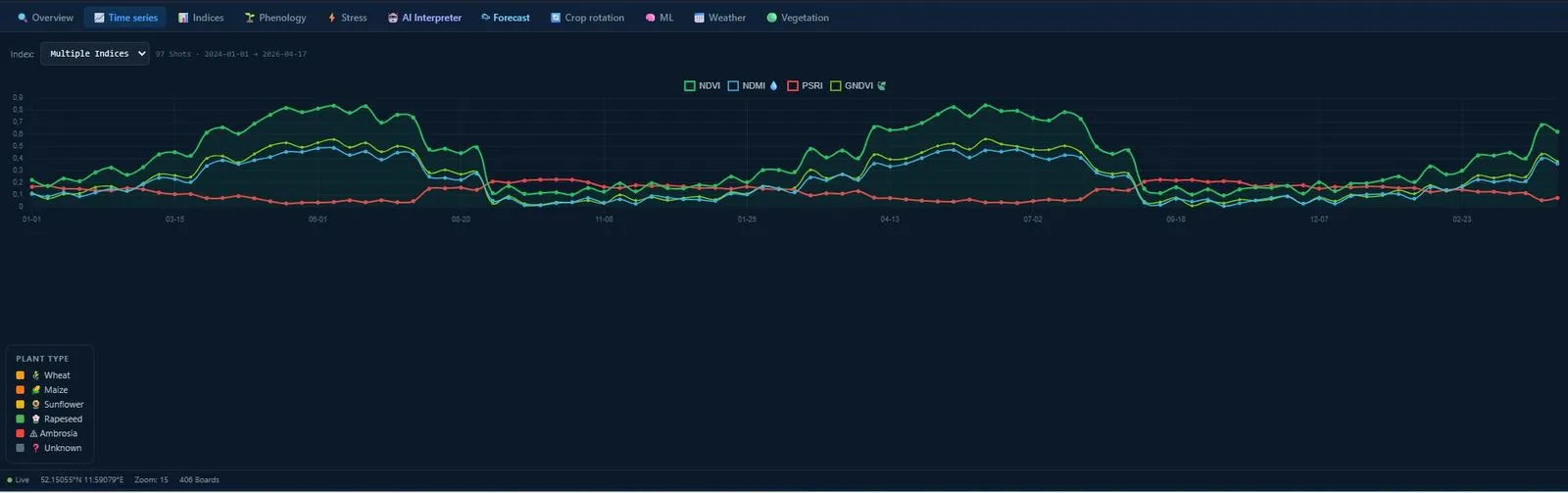Click the 08-20 date label on axis
Screen dimensions: 1568x493
461,220
